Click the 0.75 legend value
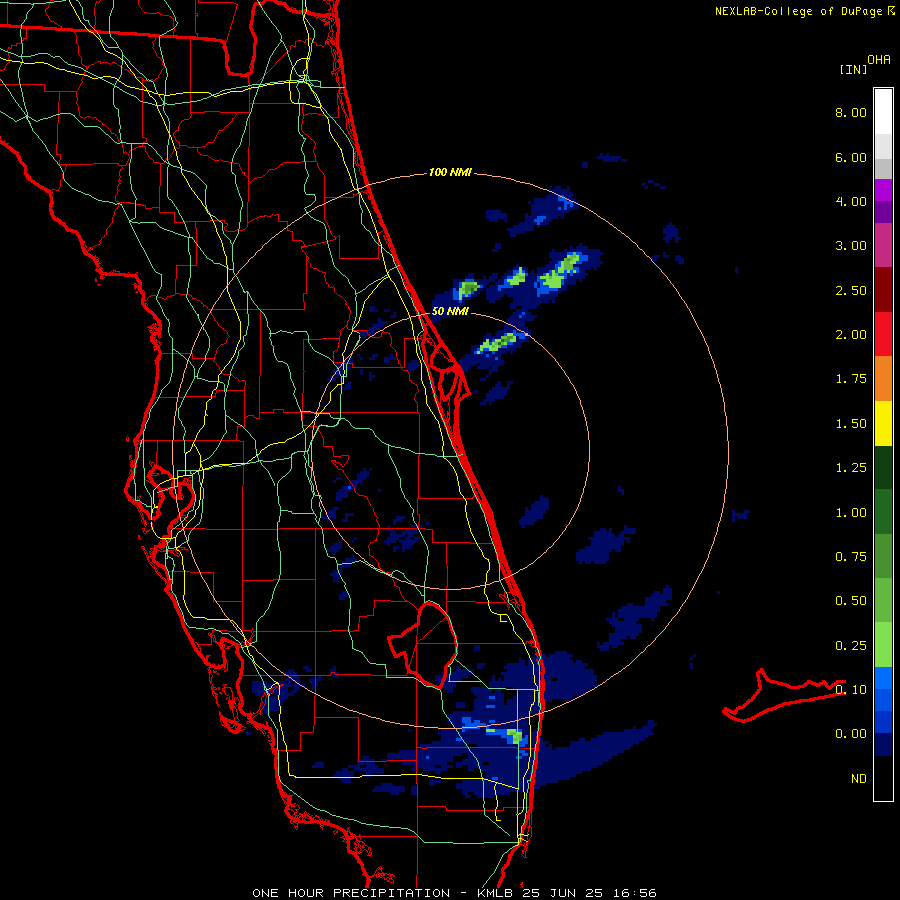Screen dimensions: 900x900 coord(851,557)
